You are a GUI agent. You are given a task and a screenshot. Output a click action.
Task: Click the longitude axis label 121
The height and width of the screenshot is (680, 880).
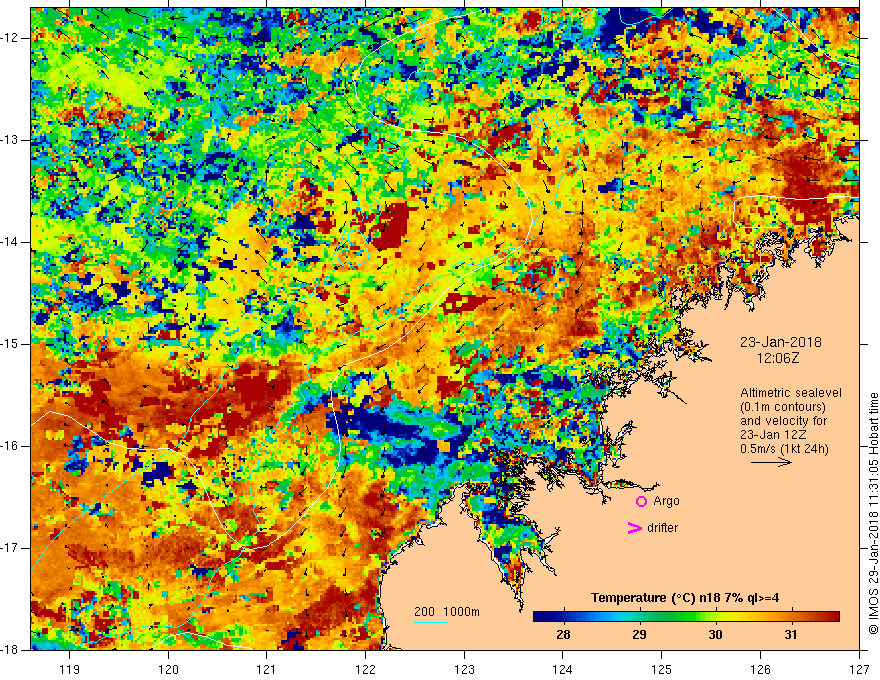[x=267, y=669]
